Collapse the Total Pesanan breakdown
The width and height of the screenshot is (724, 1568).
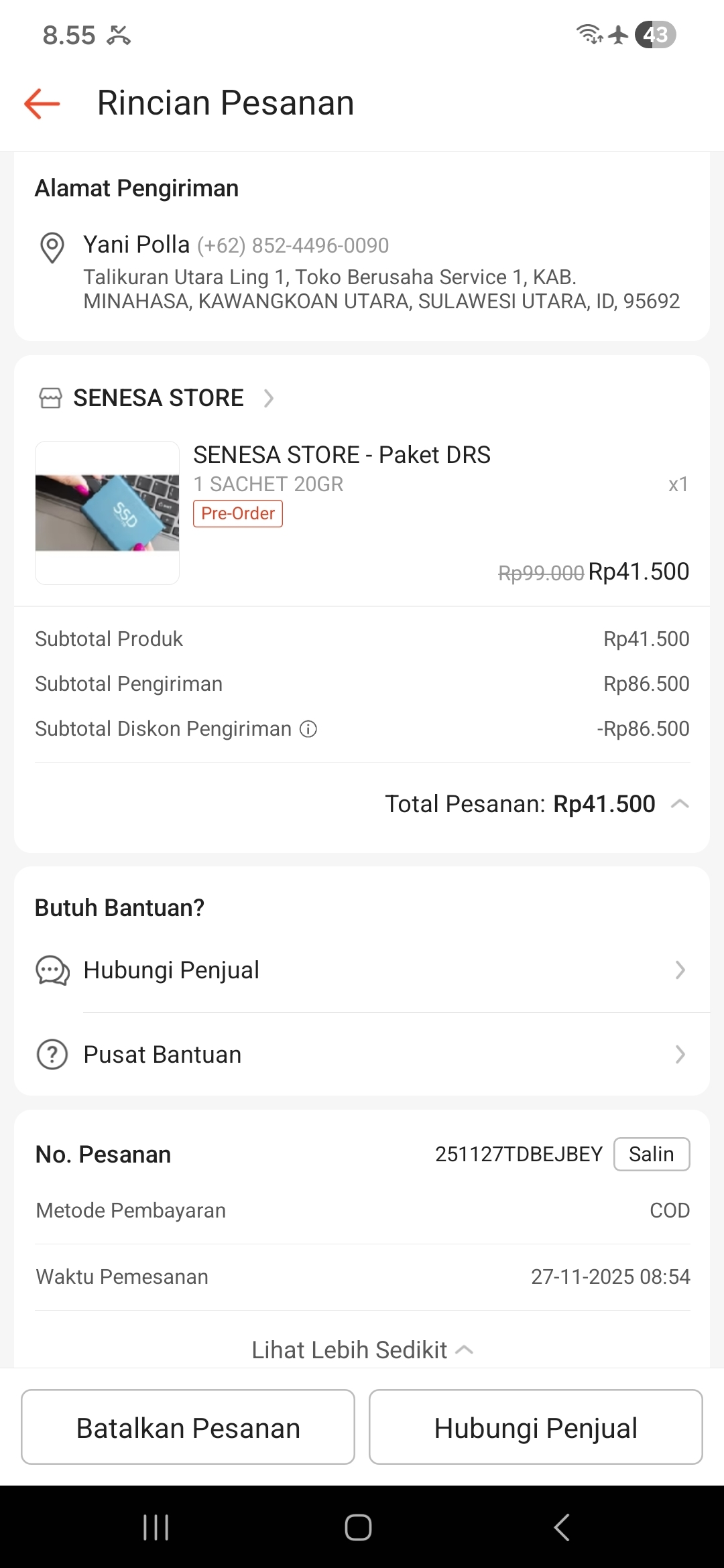[x=680, y=804]
